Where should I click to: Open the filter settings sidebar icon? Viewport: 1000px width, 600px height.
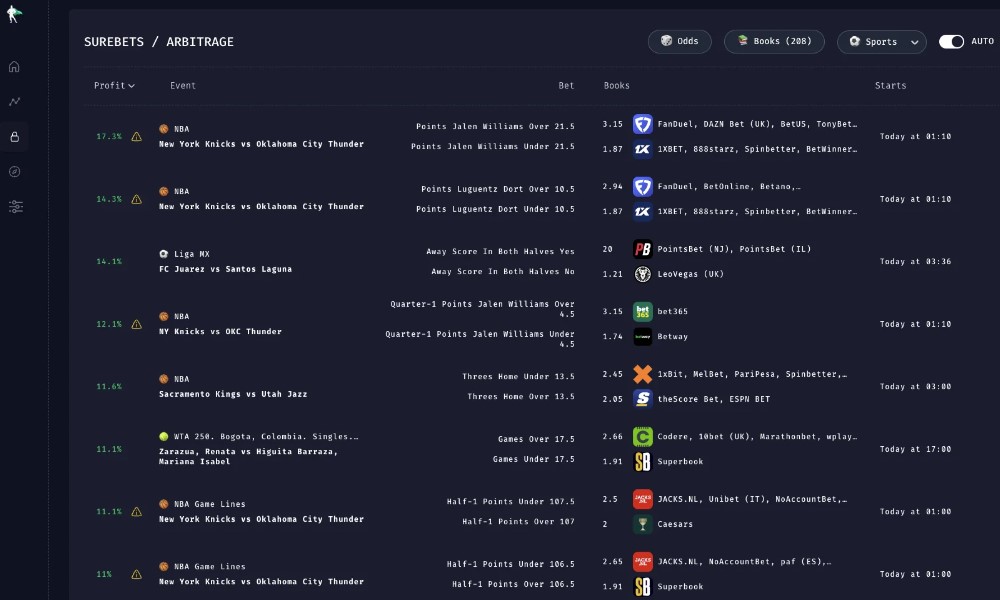click(x=14, y=206)
